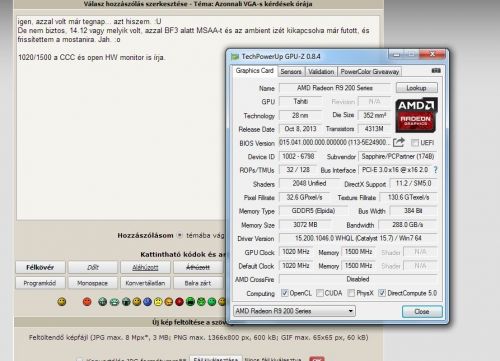
Task: Open the PowerColor Giveaway tab
Action: 370,72
